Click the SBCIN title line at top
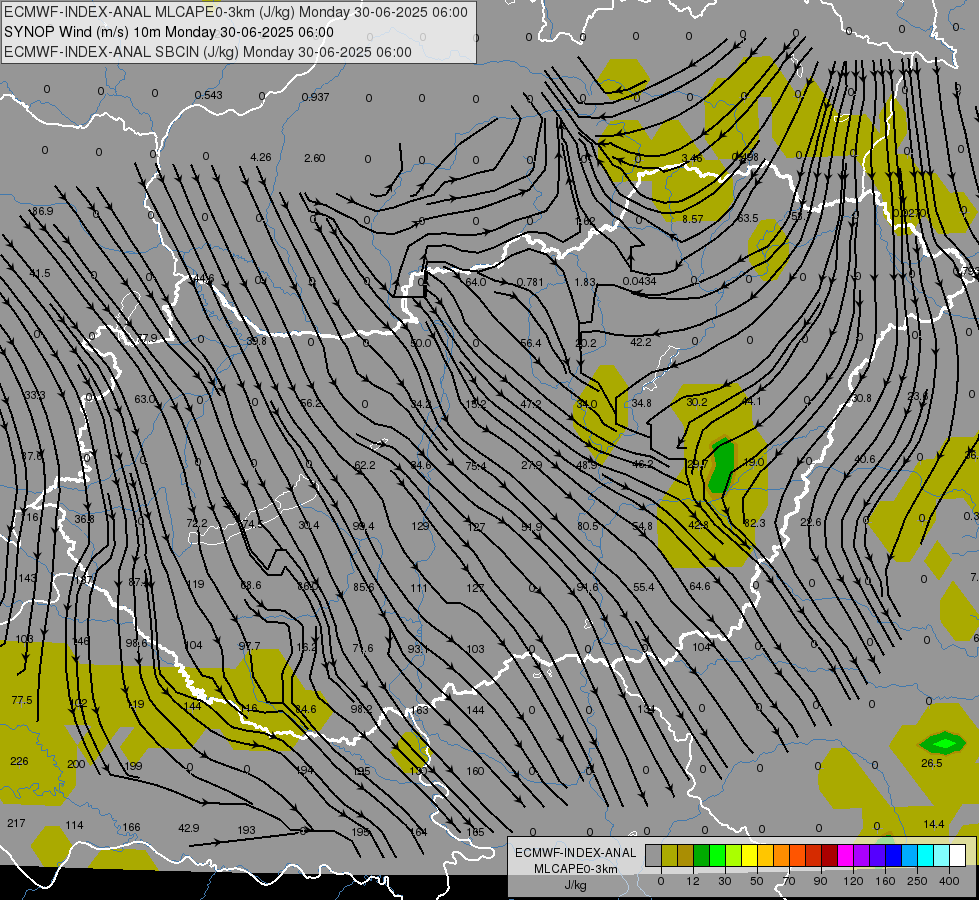Screen dimensions: 979x900 [208, 52]
